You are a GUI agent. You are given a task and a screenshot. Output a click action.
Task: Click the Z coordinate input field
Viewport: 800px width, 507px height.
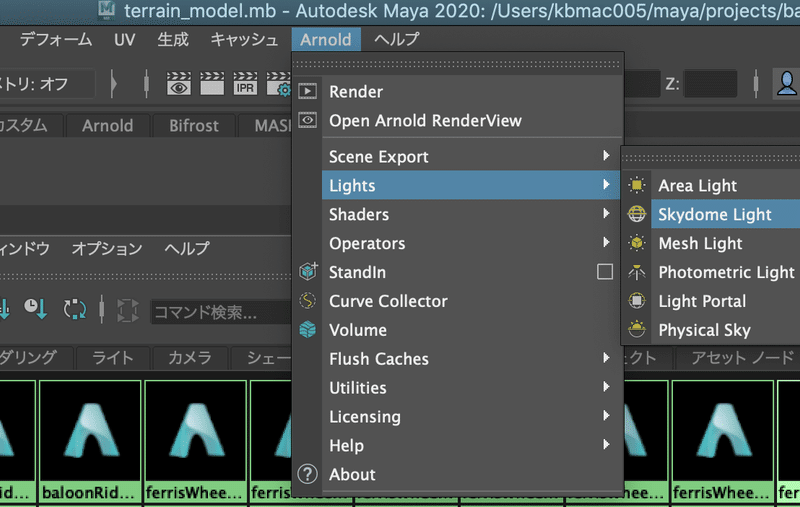pyautogui.click(x=710, y=84)
